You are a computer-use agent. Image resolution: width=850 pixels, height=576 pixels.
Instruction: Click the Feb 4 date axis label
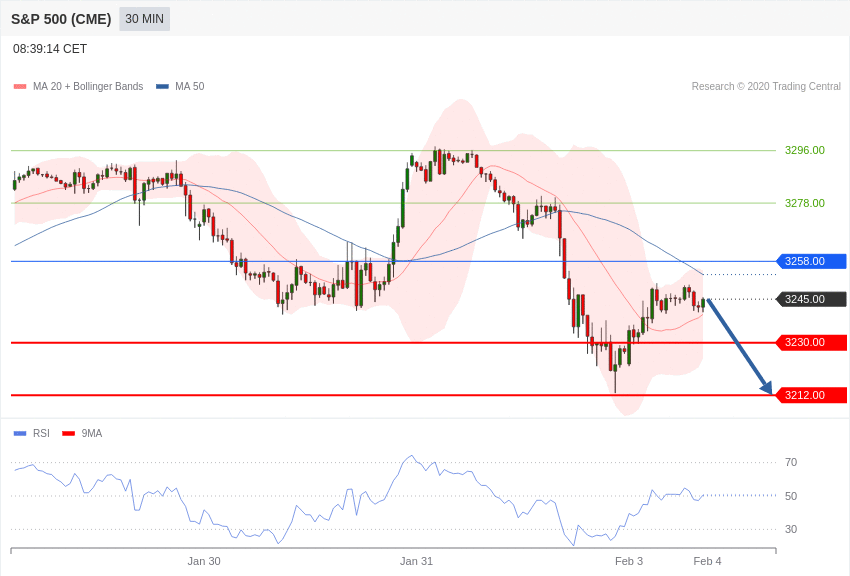[x=707, y=561]
